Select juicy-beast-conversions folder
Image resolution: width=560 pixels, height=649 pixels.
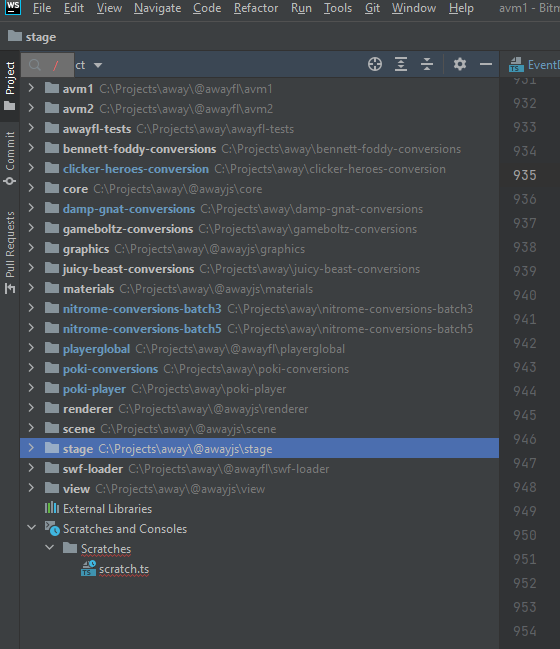(x=260, y=269)
